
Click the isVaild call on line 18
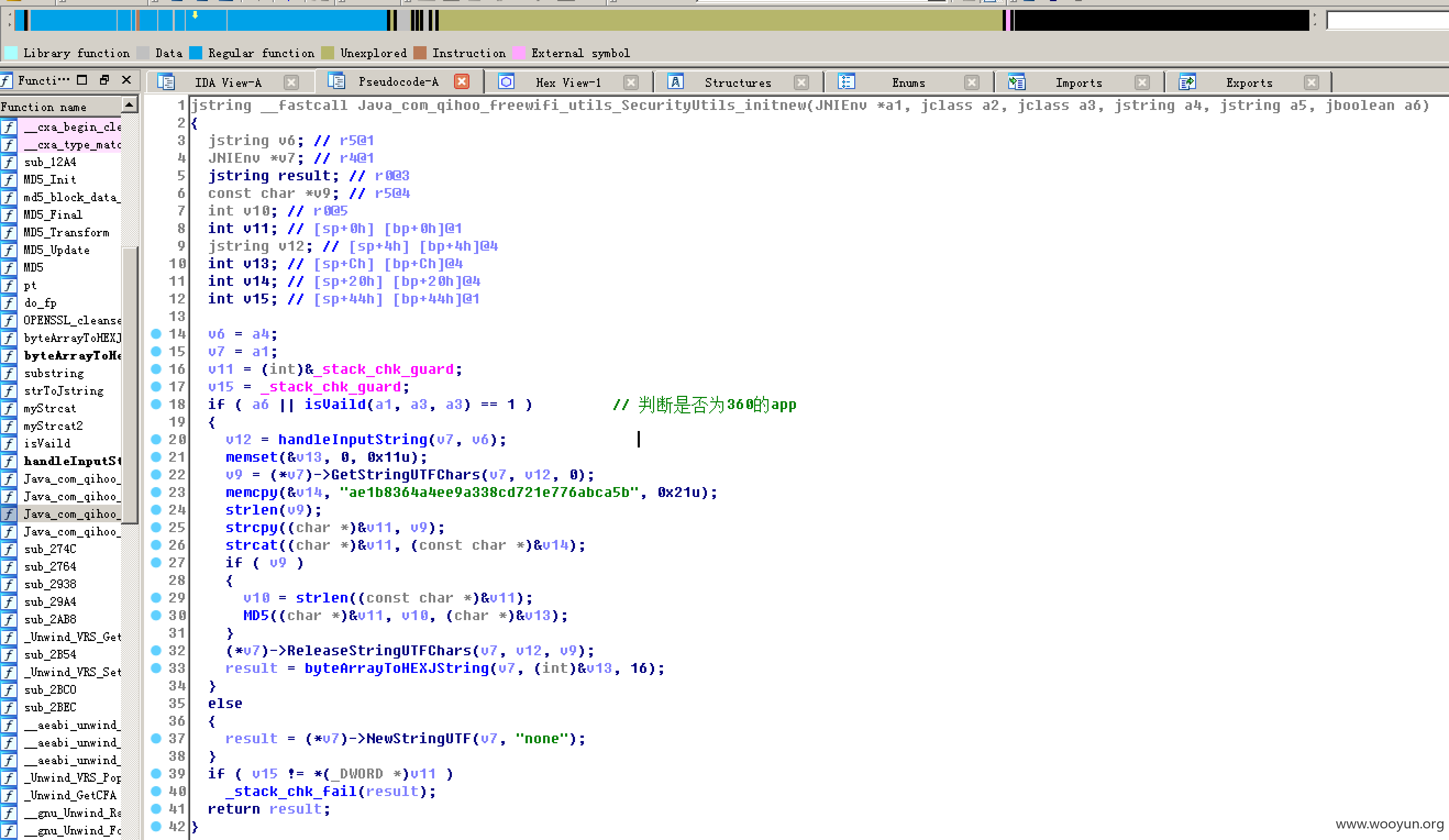[x=335, y=404]
